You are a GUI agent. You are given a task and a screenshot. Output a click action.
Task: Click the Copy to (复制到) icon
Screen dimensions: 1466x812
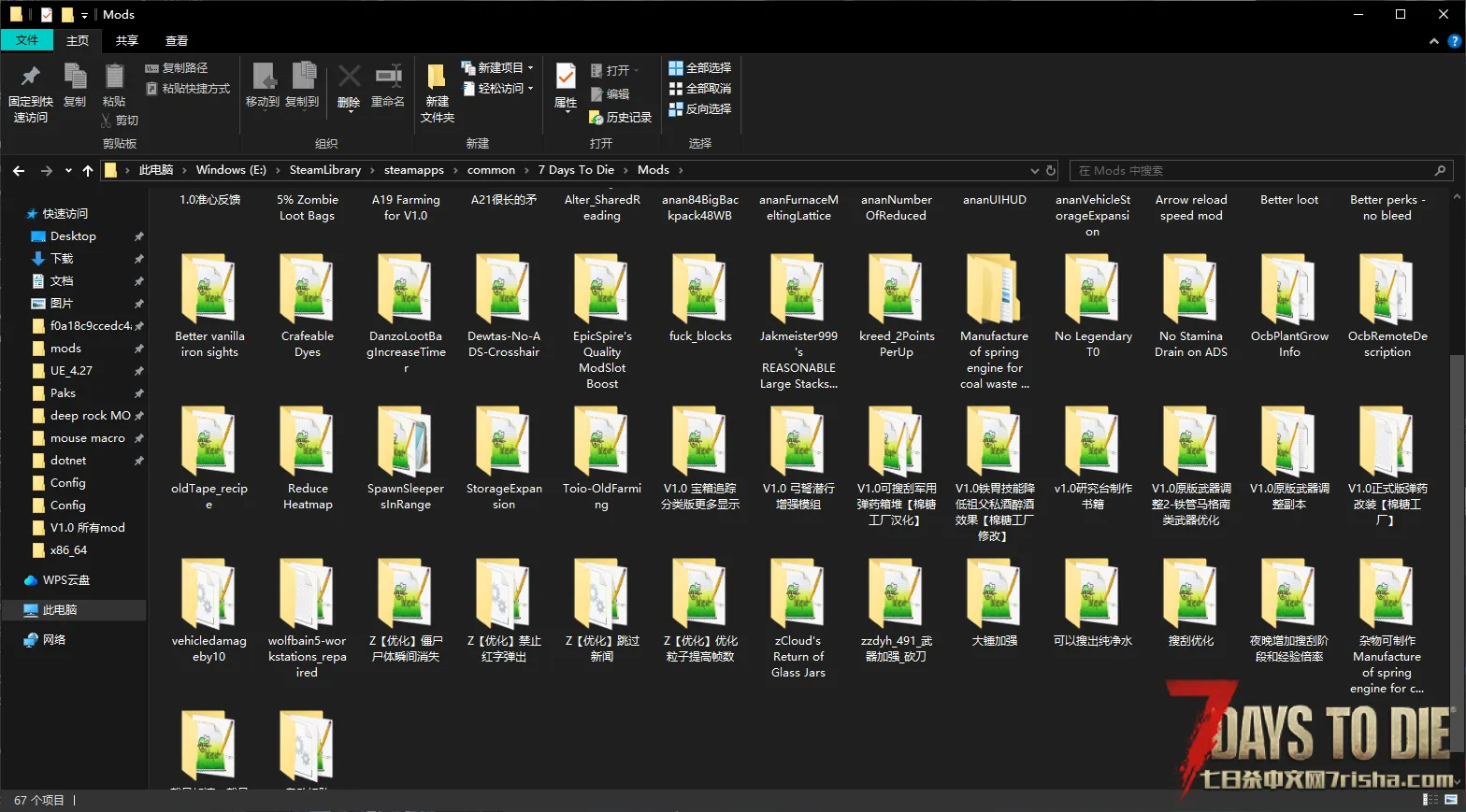click(303, 77)
